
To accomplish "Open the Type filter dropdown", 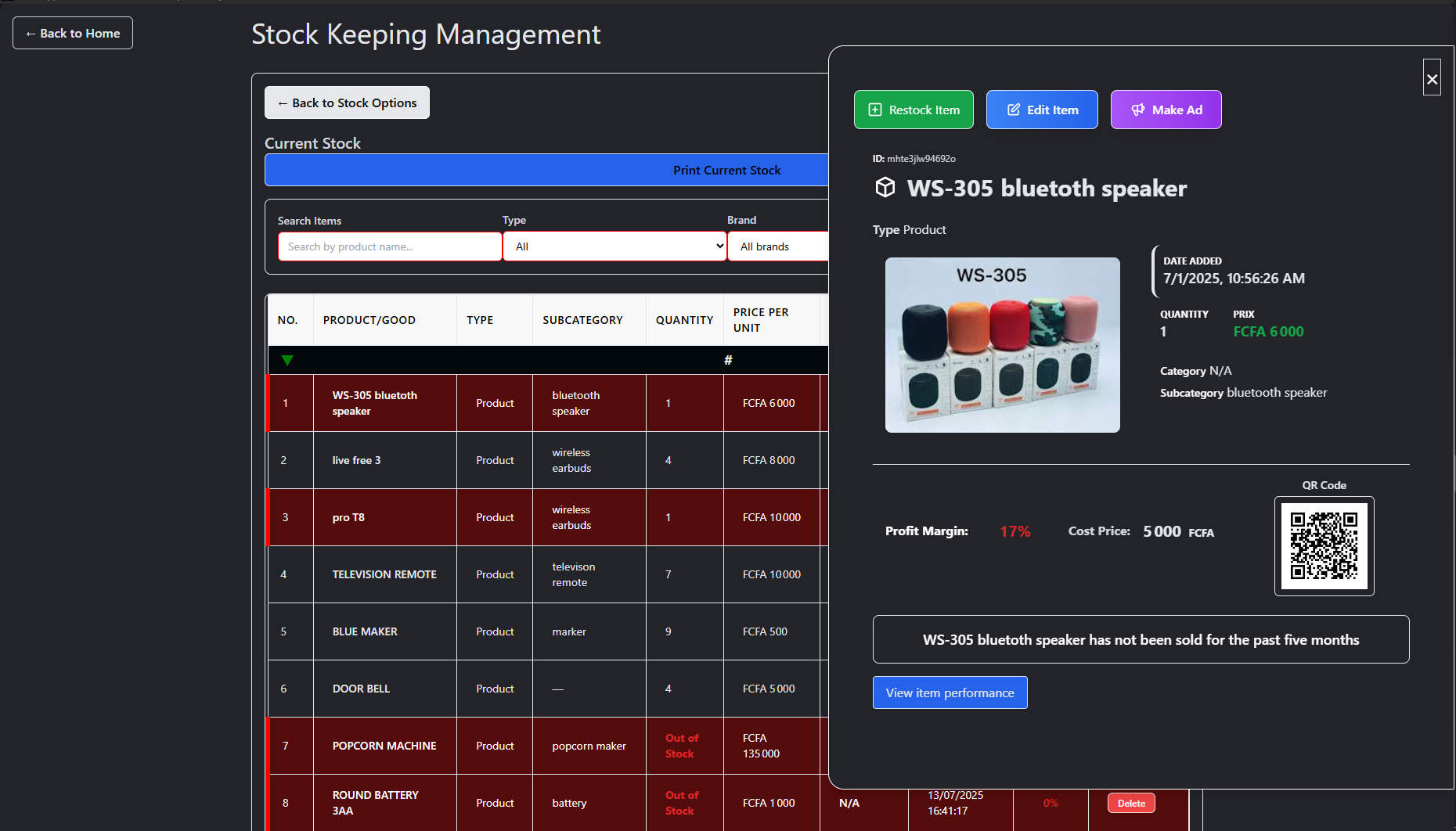I will click(614, 246).
